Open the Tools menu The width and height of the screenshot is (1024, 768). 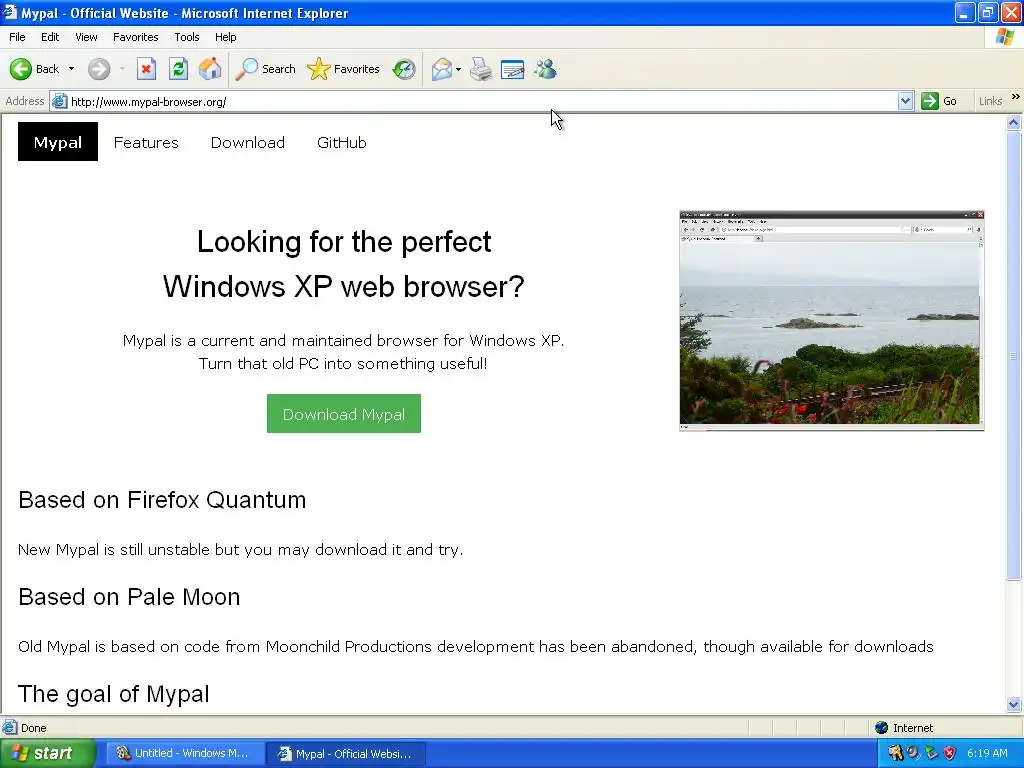coord(187,37)
